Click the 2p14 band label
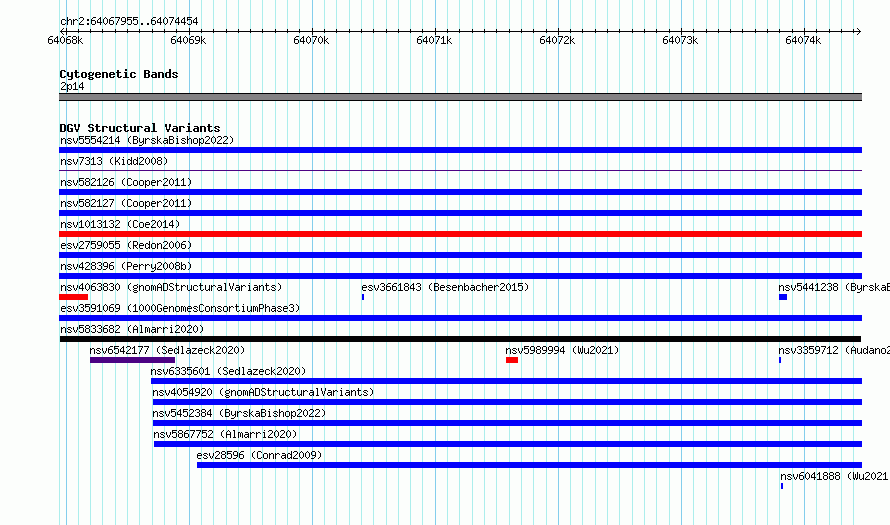Viewport: 890px width, 525px height. click(72, 86)
